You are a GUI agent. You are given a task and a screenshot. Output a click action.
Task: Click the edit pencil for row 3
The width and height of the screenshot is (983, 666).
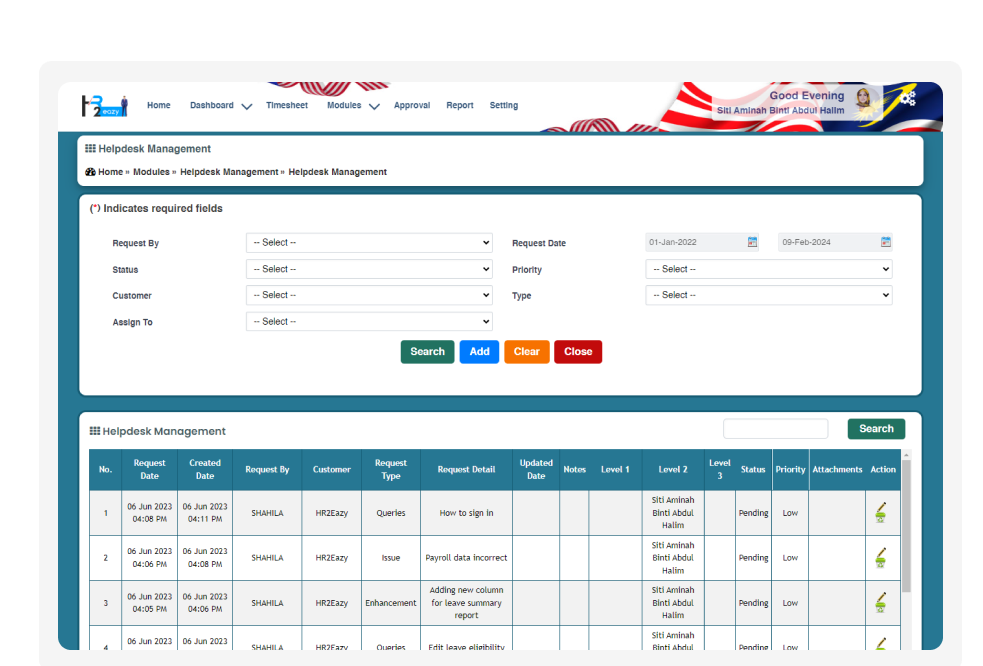pyautogui.click(x=880, y=598)
